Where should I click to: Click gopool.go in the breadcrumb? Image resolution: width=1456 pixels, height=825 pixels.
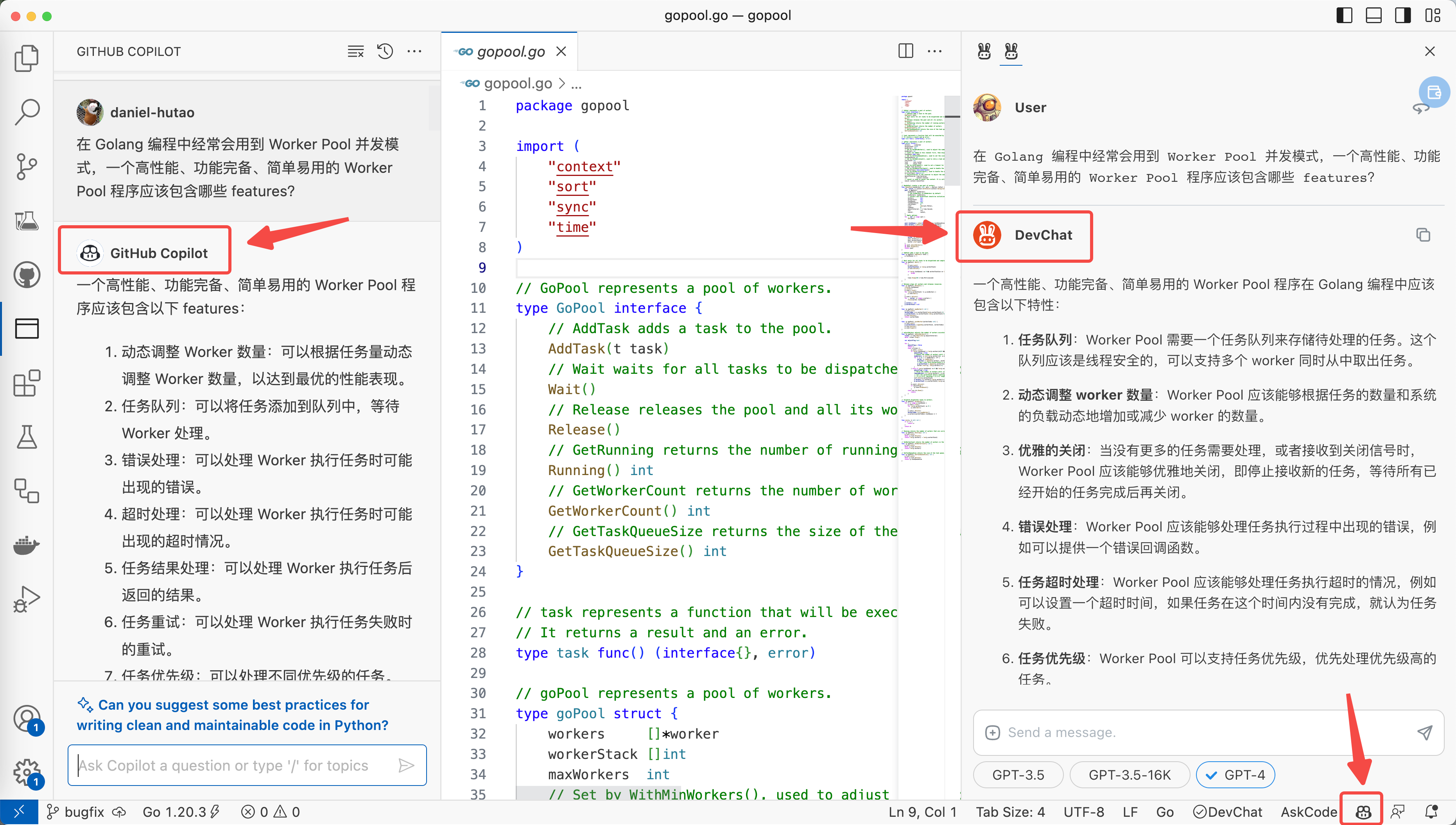pos(517,84)
